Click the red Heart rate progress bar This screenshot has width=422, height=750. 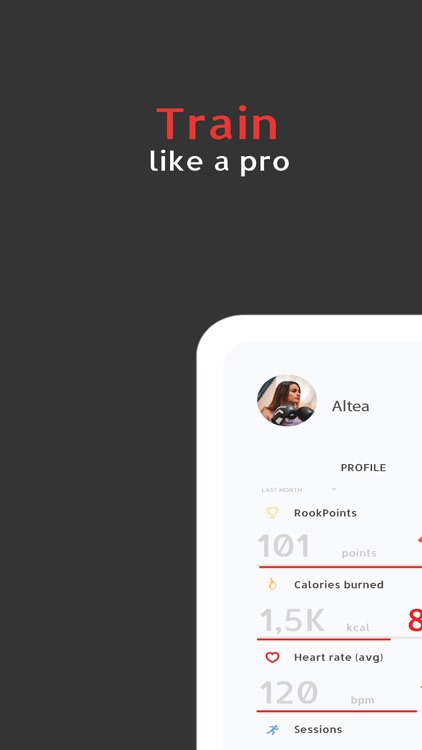pos(337,711)
